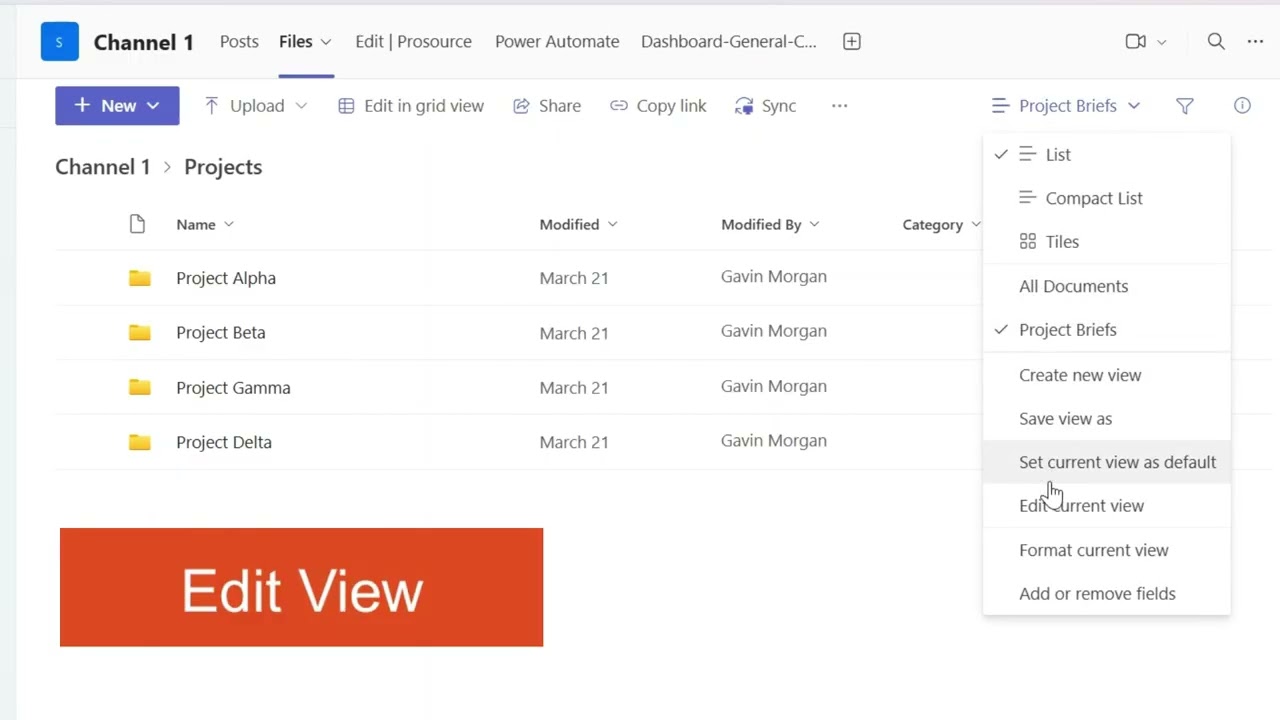This screenshot has width=1280, height=720.
Task: Choose Save view as
Action: [1107, 419]
